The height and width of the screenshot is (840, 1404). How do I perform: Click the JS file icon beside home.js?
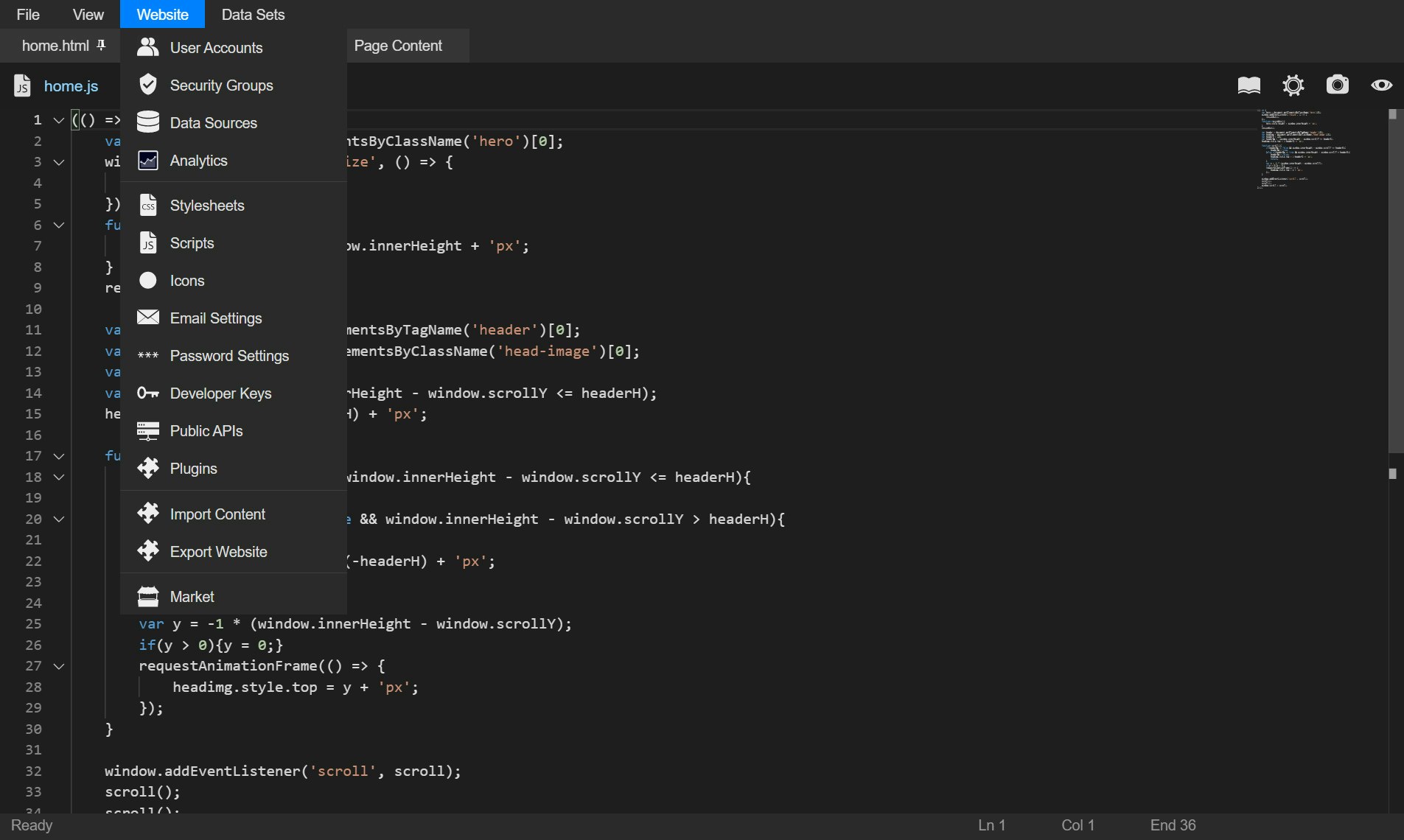(22, 85)
